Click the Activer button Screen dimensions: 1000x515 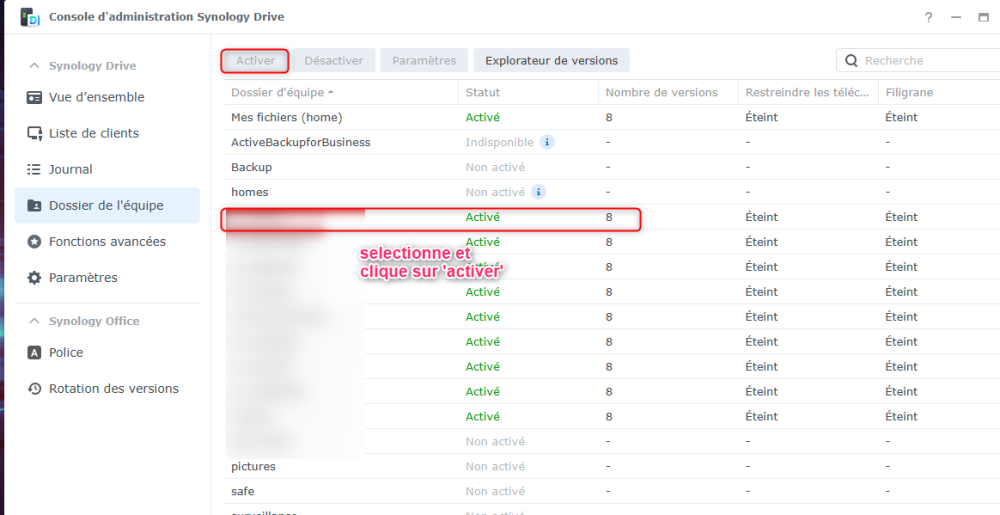(255, 61)
